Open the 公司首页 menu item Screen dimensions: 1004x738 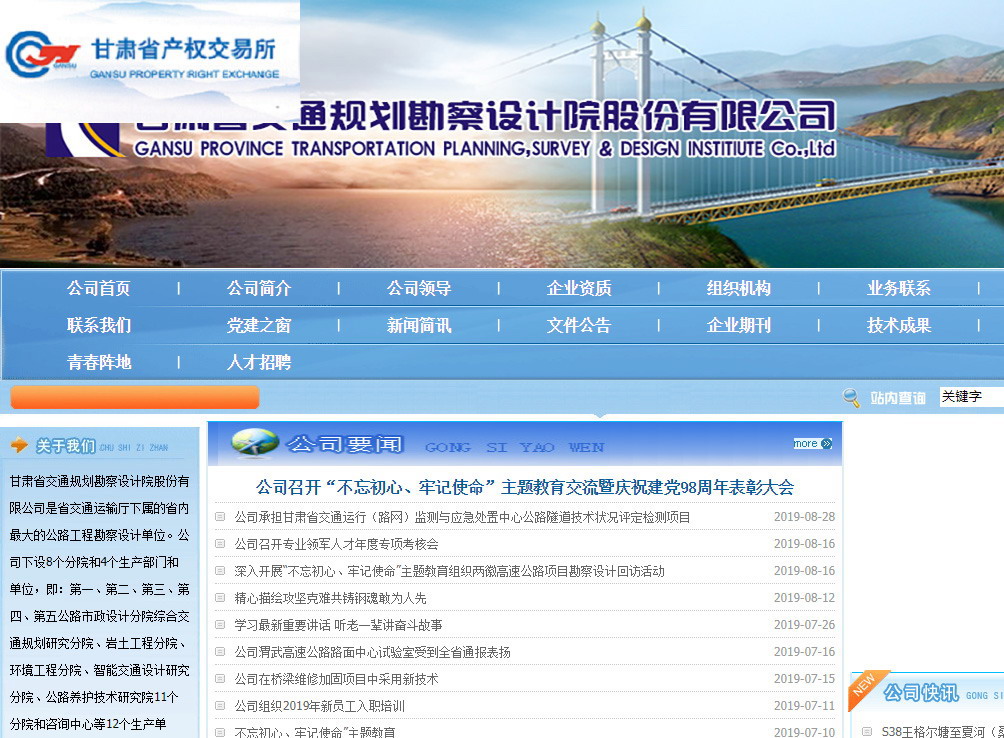click(99, 288)
